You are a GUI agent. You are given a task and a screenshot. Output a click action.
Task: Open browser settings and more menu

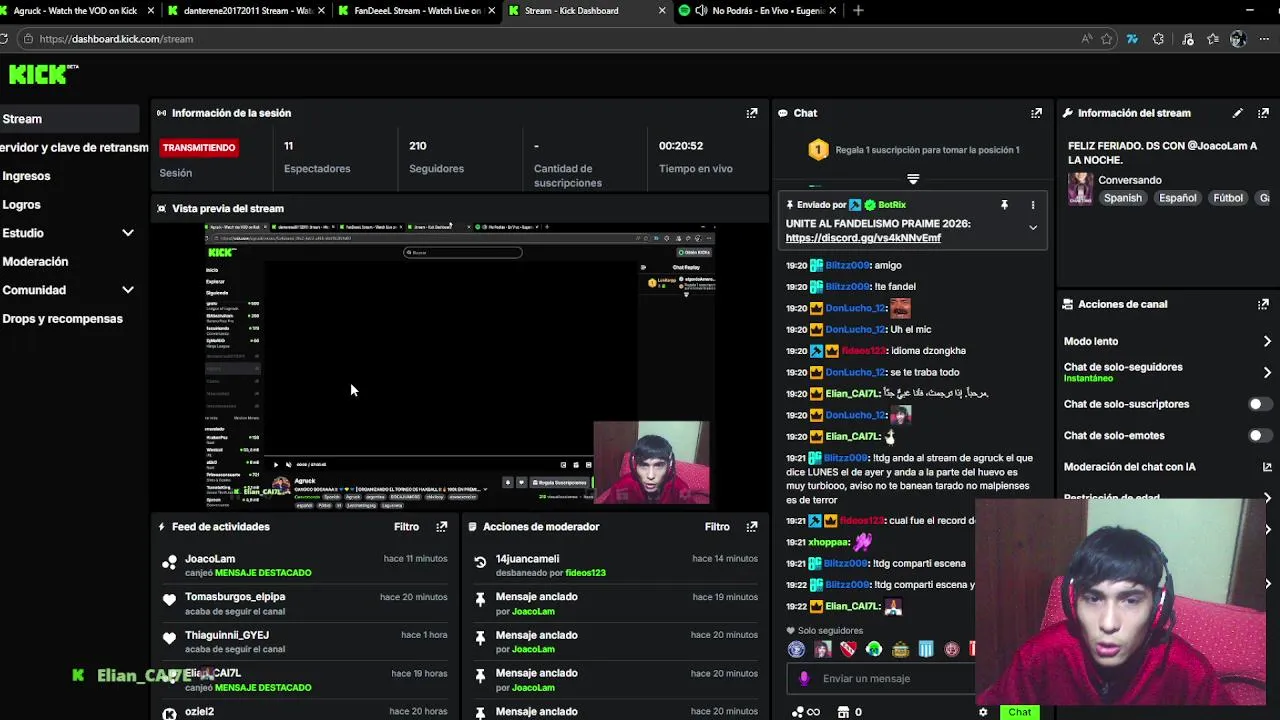(x=1263, y=39)
